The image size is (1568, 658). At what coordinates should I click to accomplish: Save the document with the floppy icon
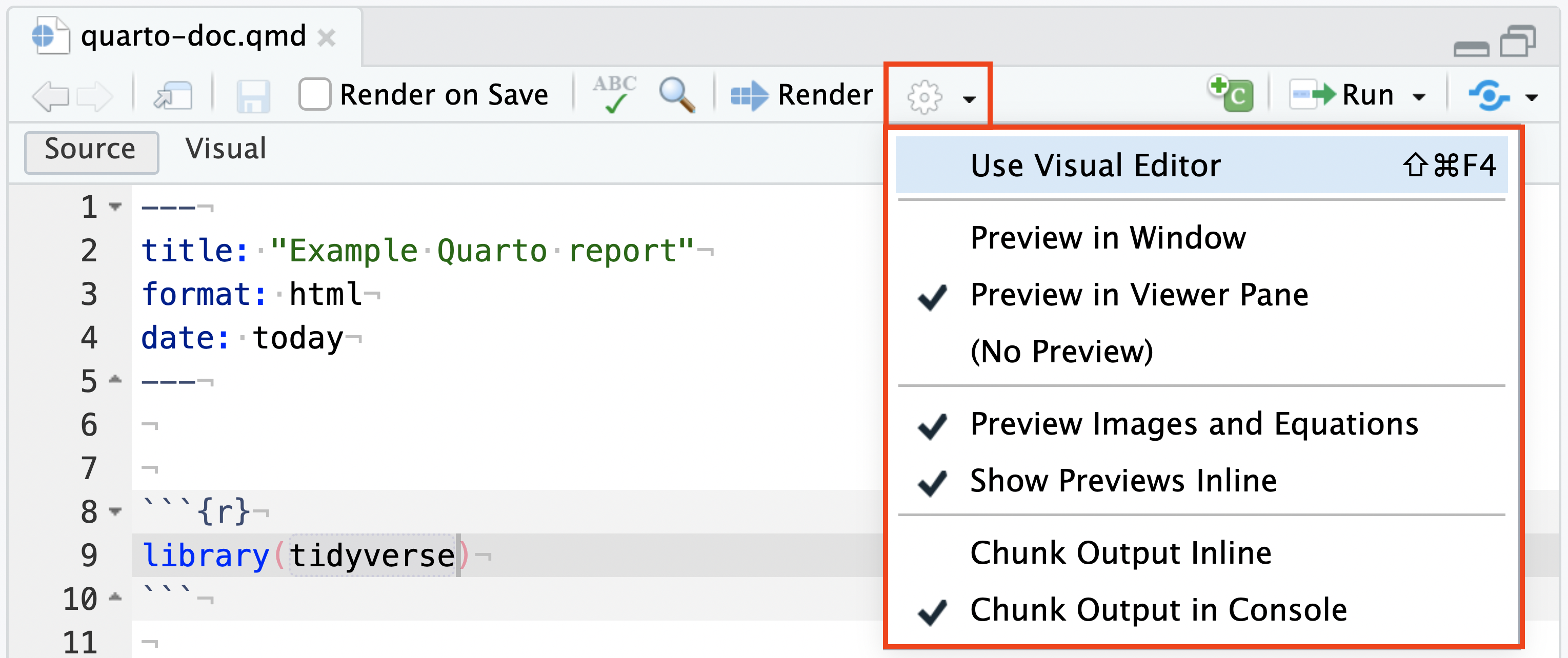(253, 96)
